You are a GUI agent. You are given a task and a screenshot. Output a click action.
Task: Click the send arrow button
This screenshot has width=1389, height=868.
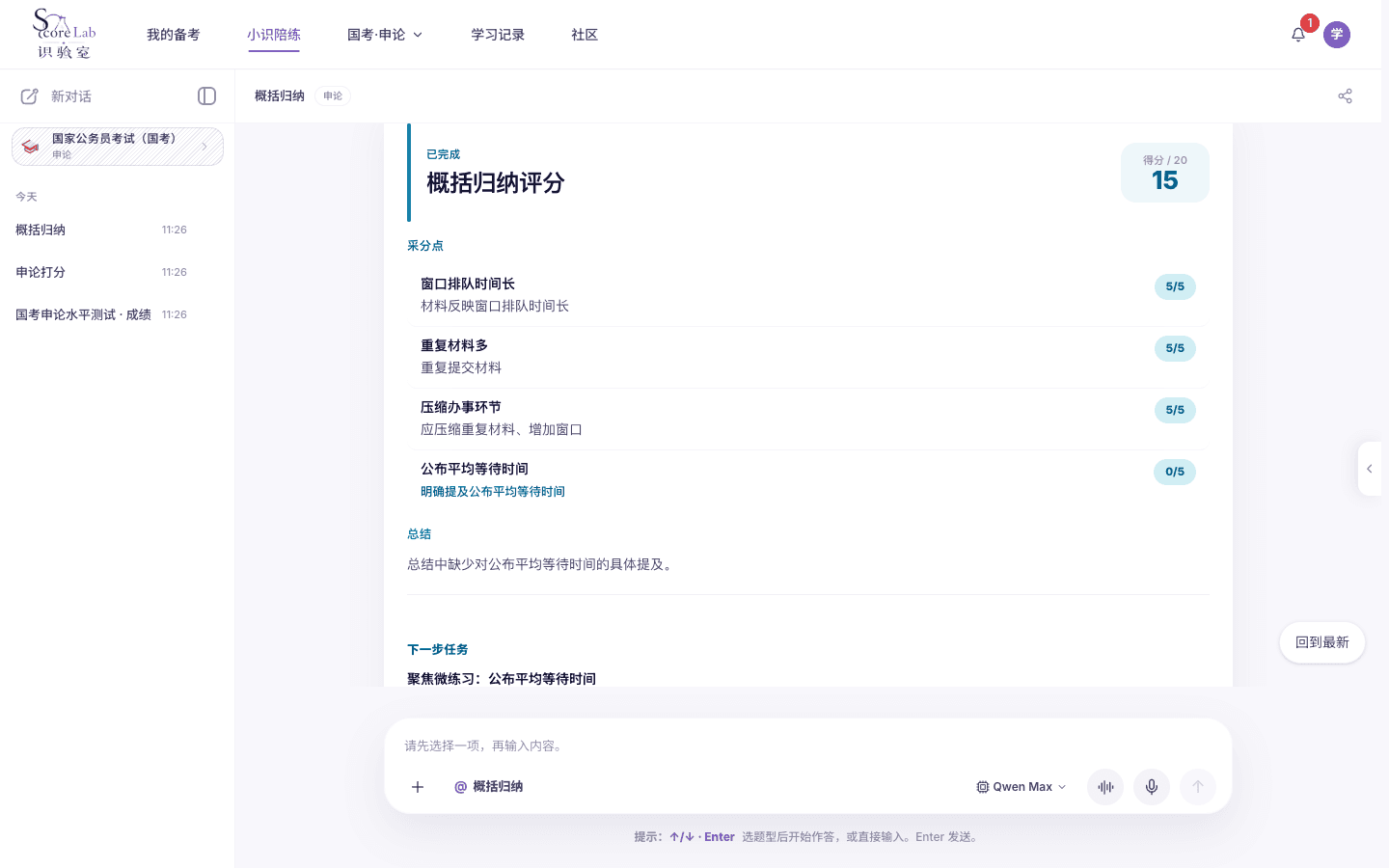click(1198, 787)
